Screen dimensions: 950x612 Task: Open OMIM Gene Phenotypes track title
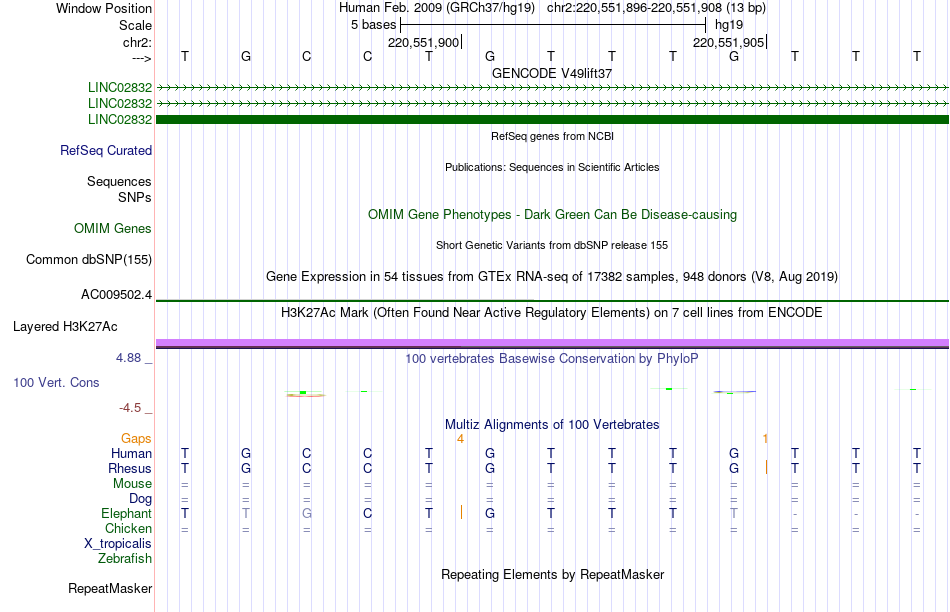click(552, 215)
